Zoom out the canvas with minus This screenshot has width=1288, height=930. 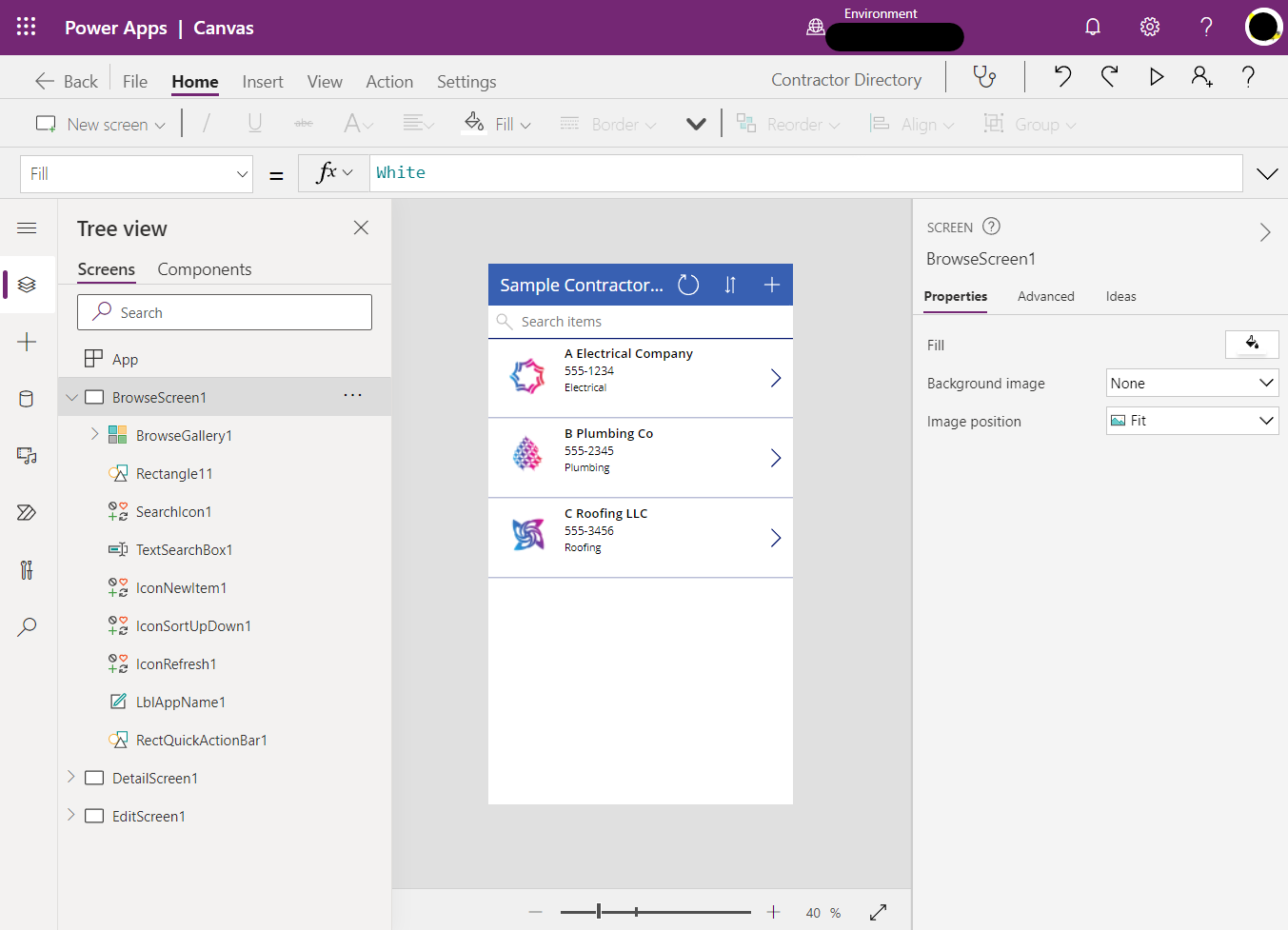[x=536, y=912]
